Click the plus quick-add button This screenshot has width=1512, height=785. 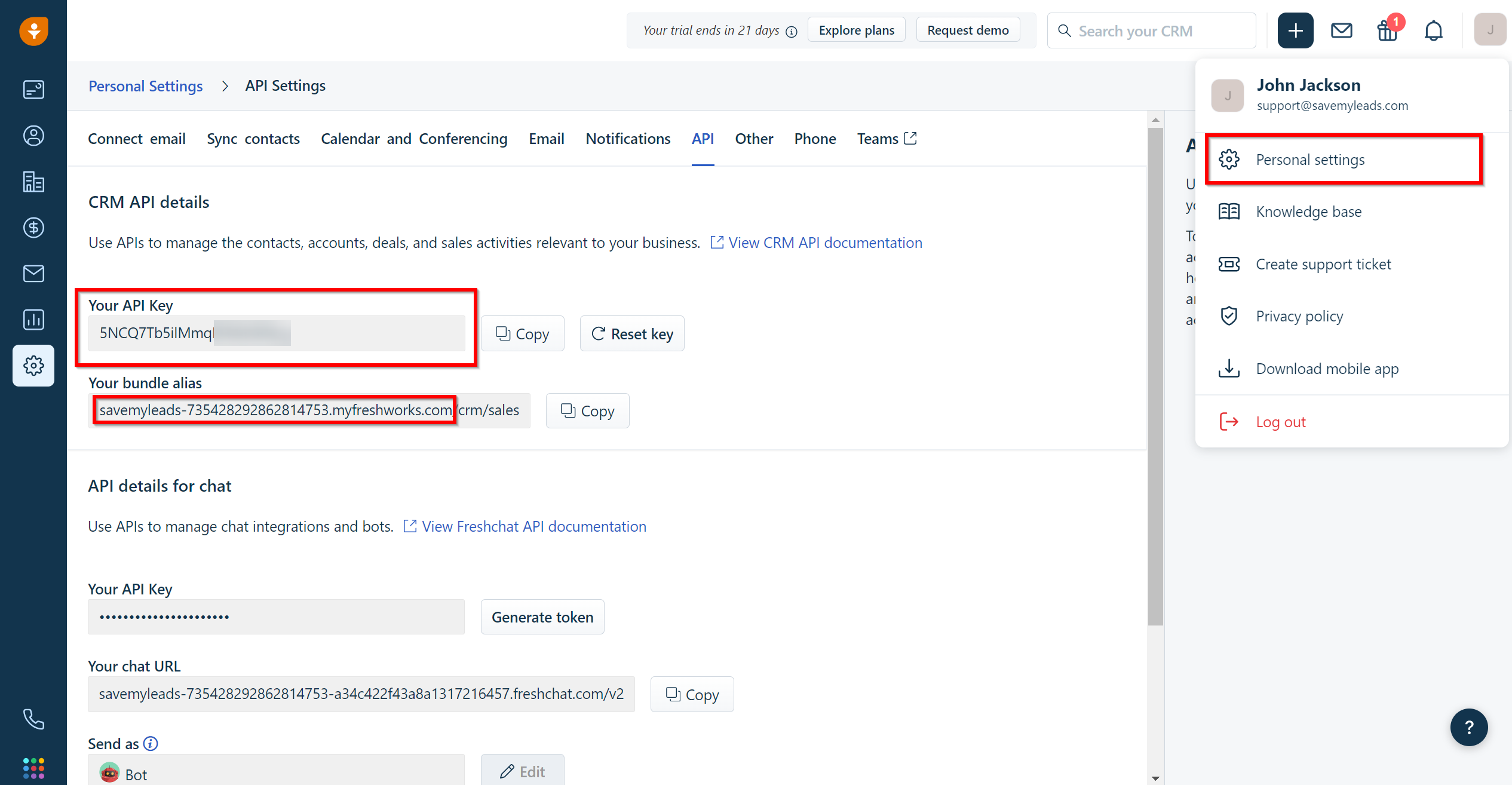pos(1295,30)
